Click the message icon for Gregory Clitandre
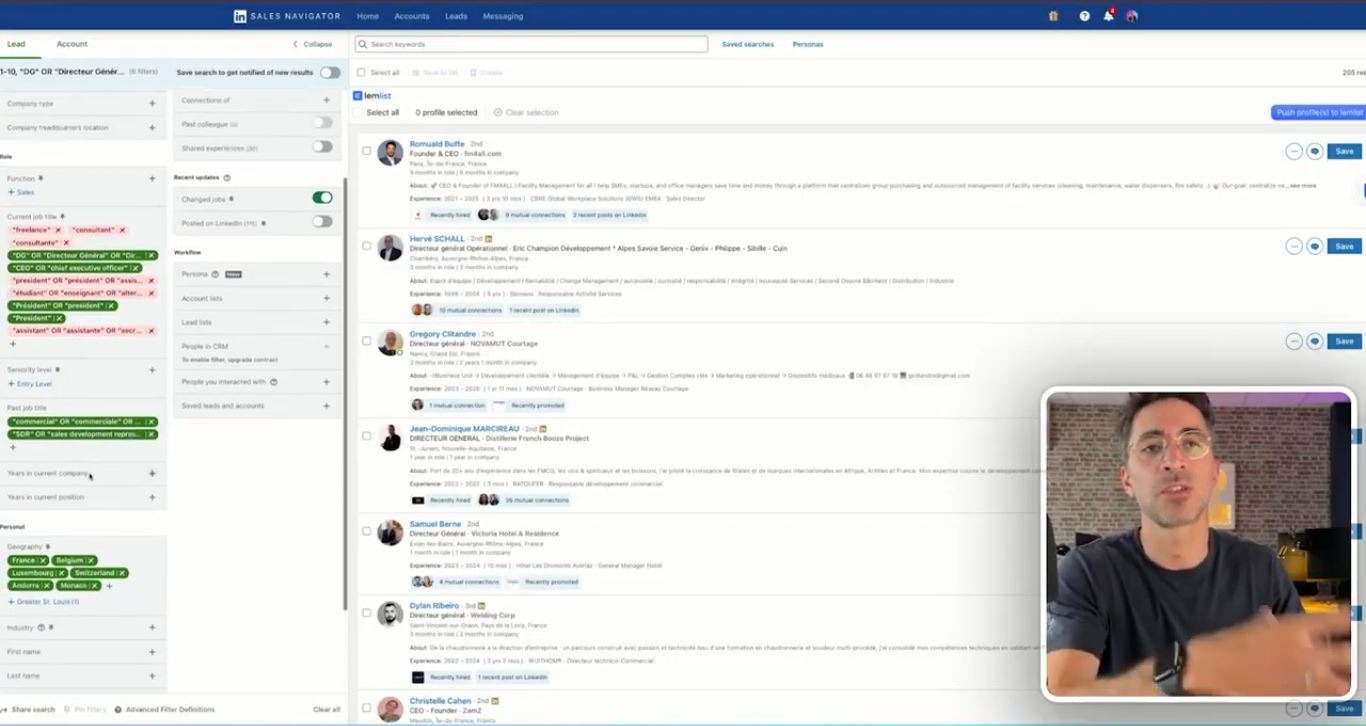This screenshot has height=726, width=1366. coord(1315,341)
